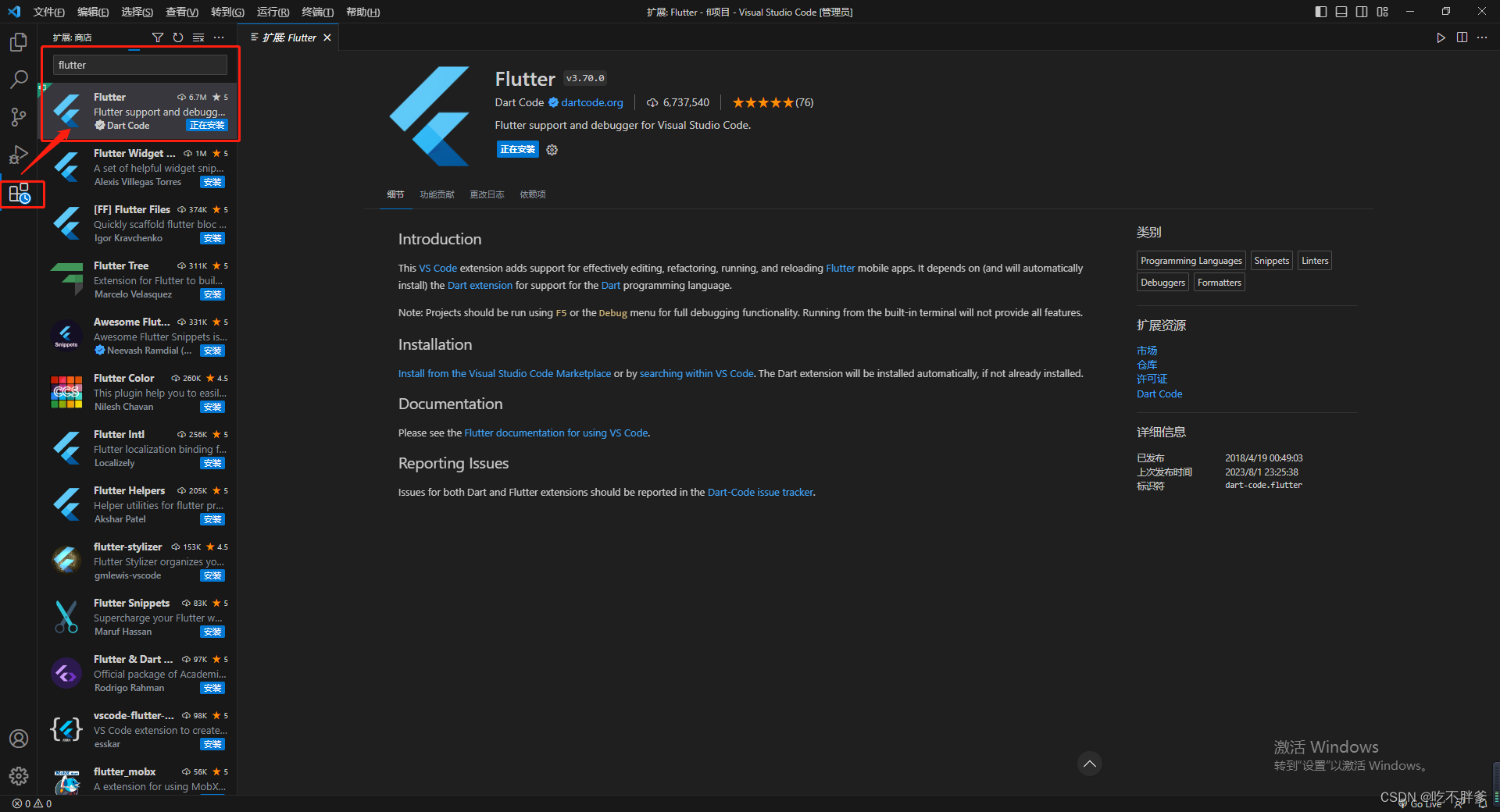Install the Flutter Tree extension
The width and height of the screenshot is (1500, 812).
212,295
